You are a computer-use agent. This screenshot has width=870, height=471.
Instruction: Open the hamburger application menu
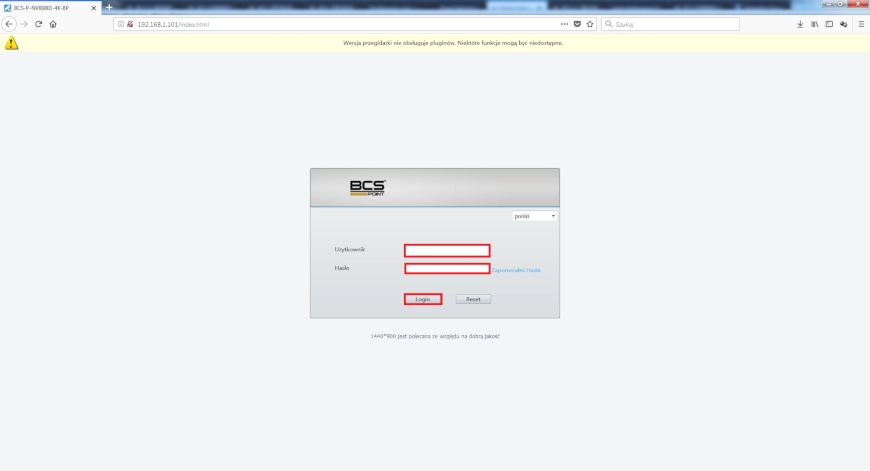click(x=861, y=24)
